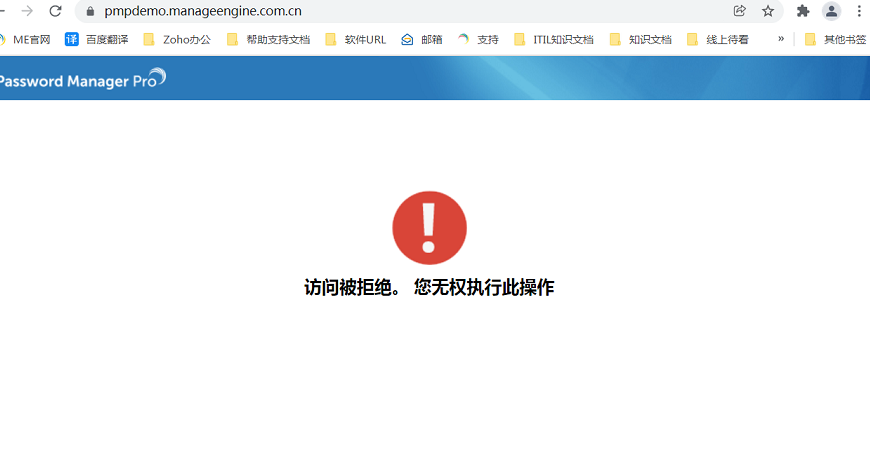Screen dimensions: 870x470
Task: Click the 访问被拒绝。您无权执行此操作 message
Action: [429, 287]
